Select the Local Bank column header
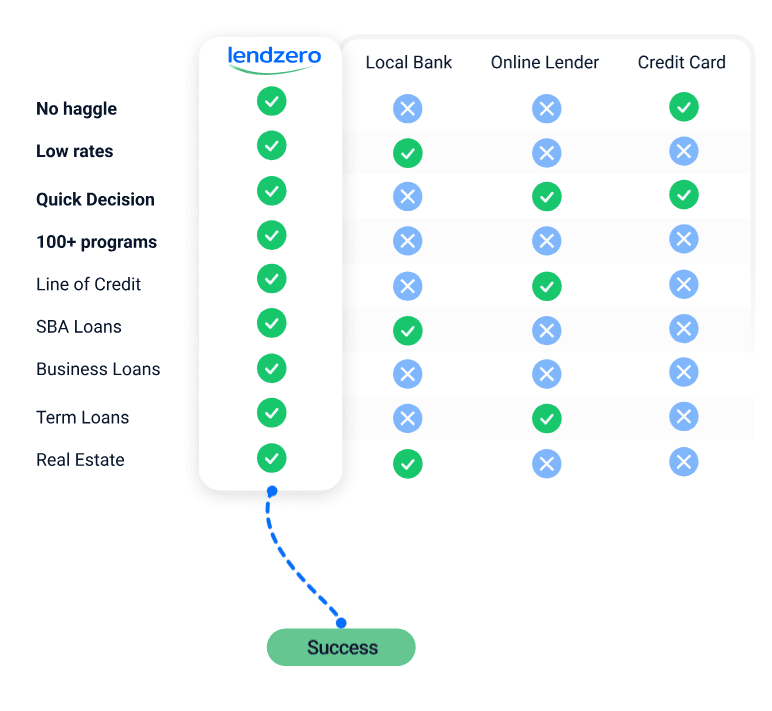The height and width of the screenshot is (711, 772). click(408, 62)
